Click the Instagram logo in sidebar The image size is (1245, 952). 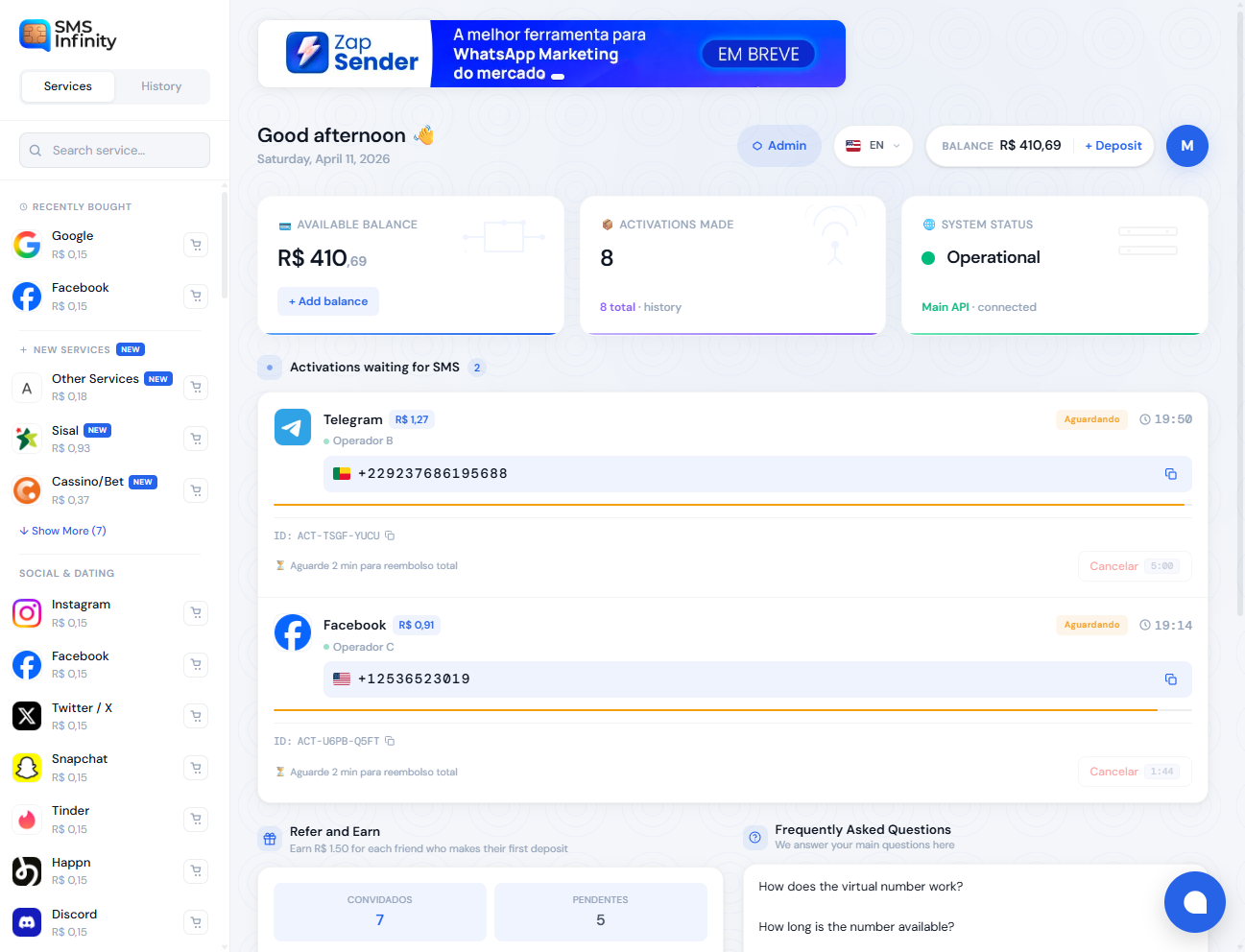[x=27, y=612]
